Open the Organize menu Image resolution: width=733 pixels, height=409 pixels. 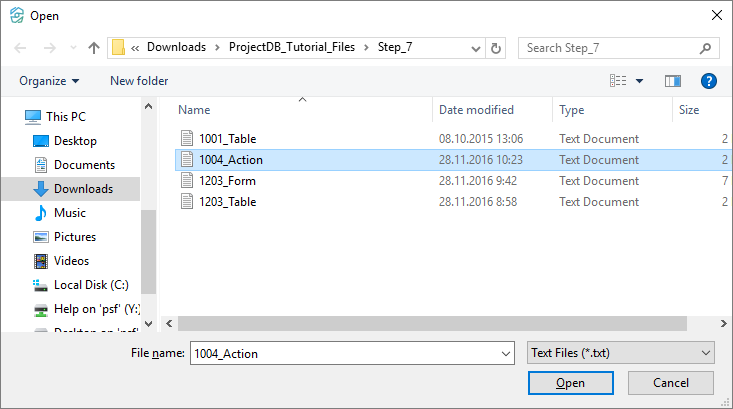pyautogui.click(x=49, y=81)
